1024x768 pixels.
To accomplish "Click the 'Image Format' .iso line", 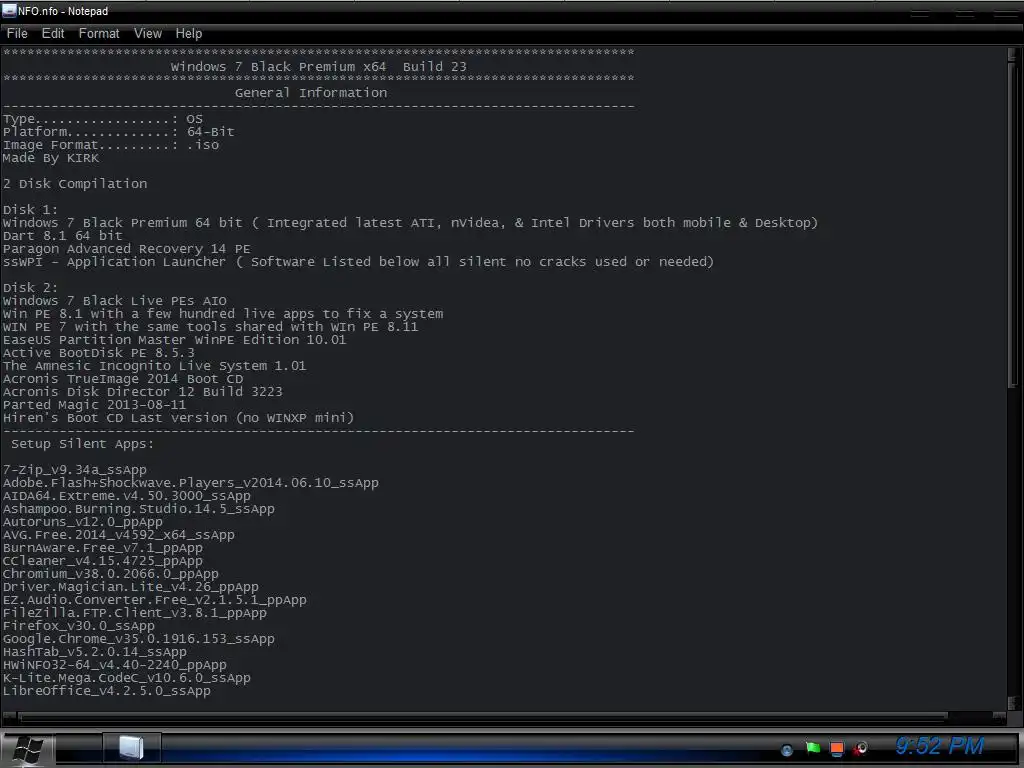I will tap(111, 145).
